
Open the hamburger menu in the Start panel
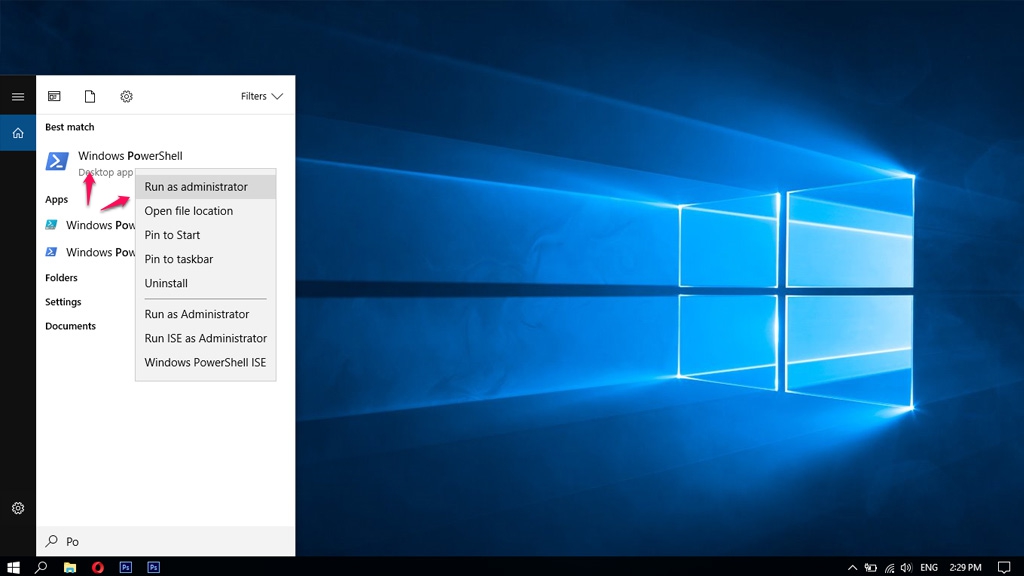coord(18,97)
